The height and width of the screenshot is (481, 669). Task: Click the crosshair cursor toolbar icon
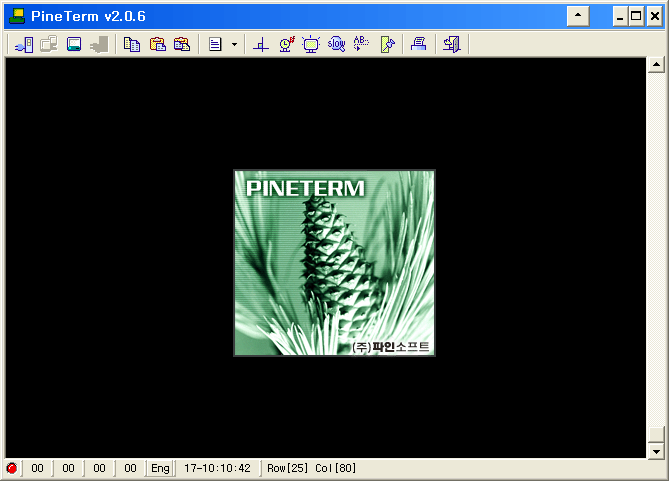click(x=261, y=44)
